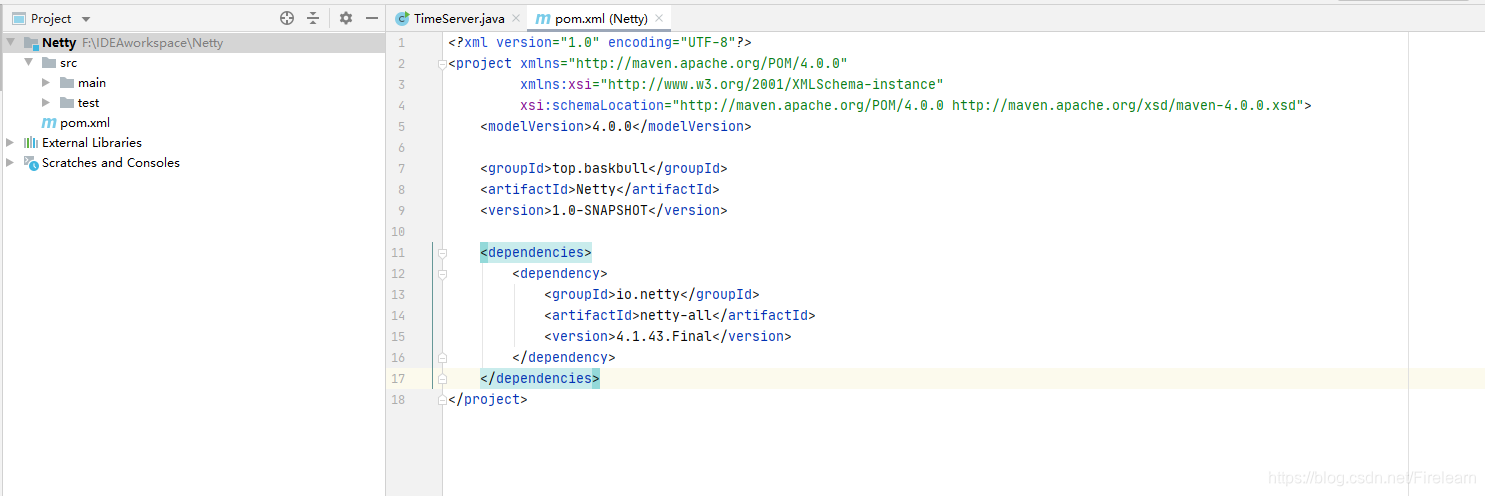Click top.baskbull groupId text
The width and height of the screenshot is (1485, 496).
click(600, 168)
